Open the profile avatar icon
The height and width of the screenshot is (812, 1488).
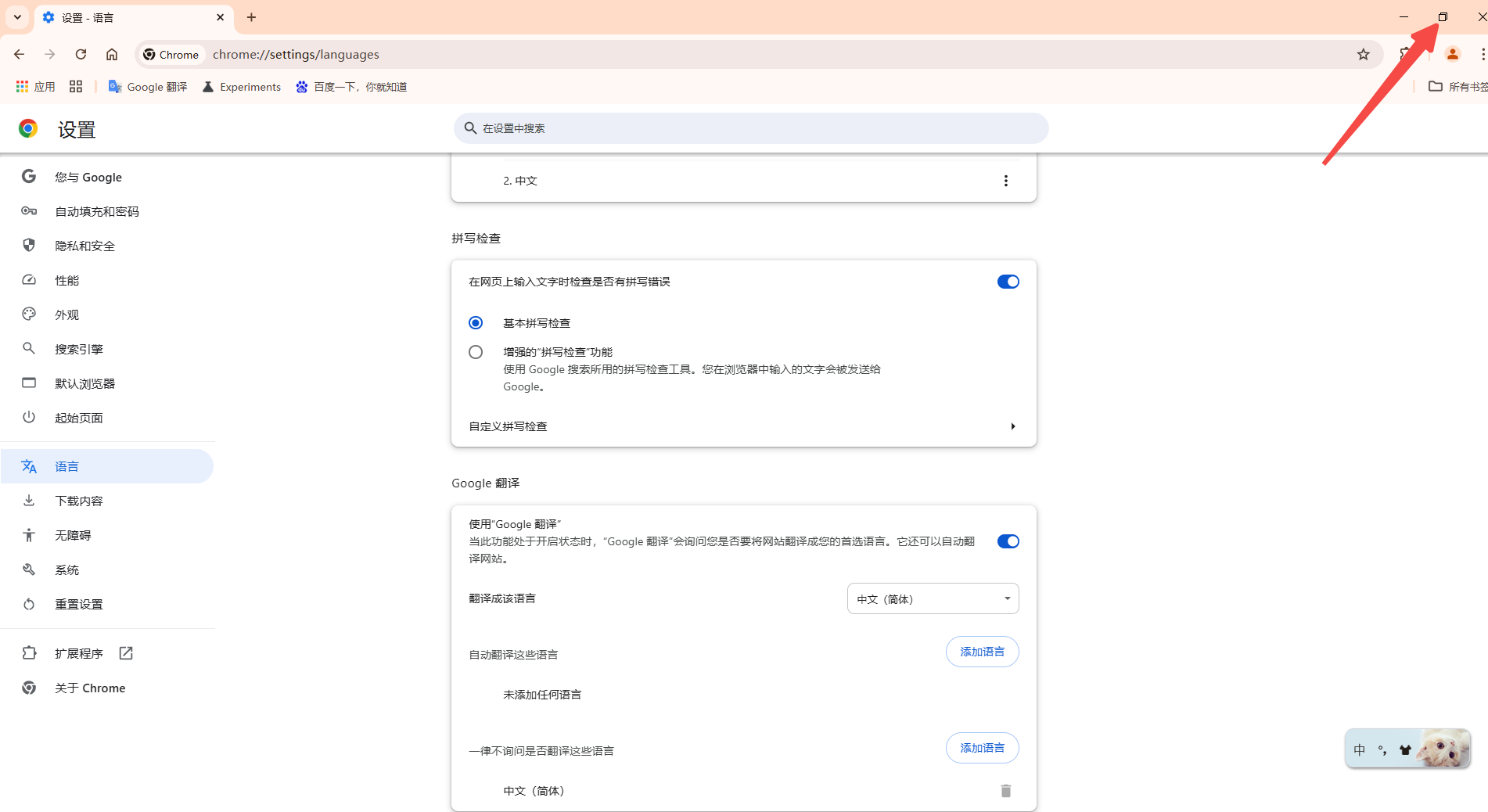click(x=1453, y=54)
